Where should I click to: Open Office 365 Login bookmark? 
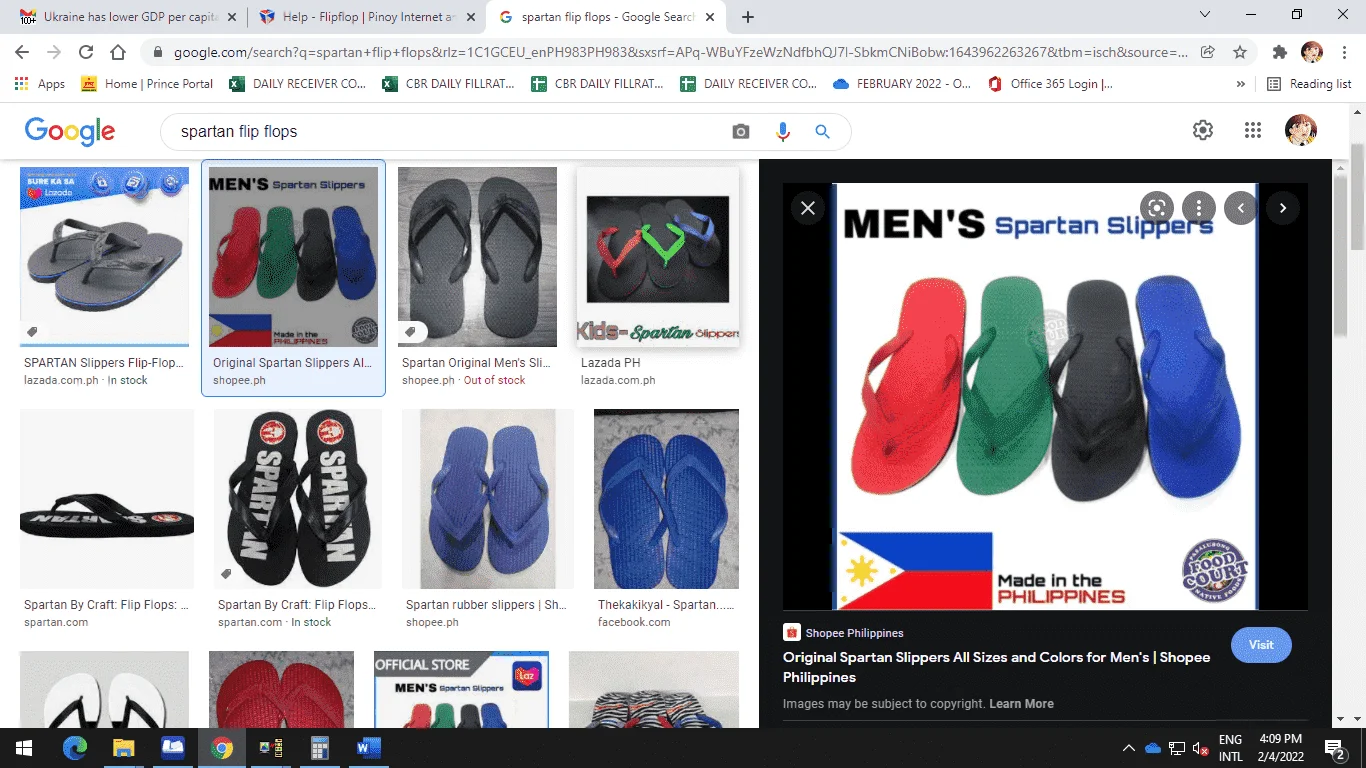(1051, 84)
